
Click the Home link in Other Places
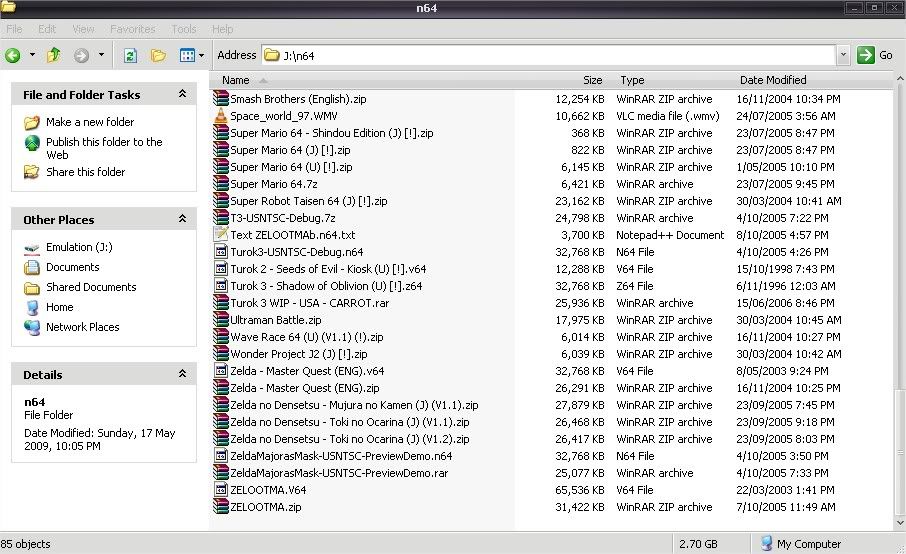click(x=60, y=307)
